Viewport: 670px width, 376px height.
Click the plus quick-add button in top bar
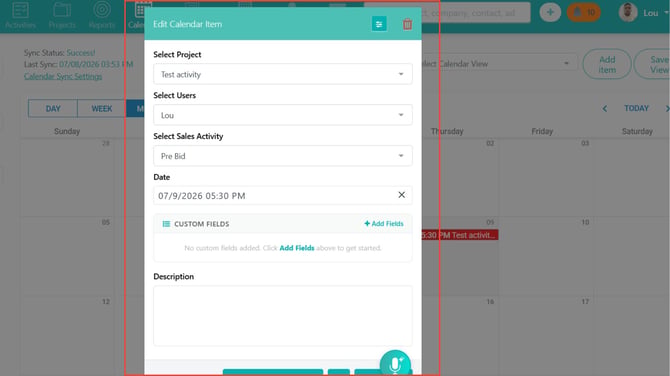[x=550, y=12]
